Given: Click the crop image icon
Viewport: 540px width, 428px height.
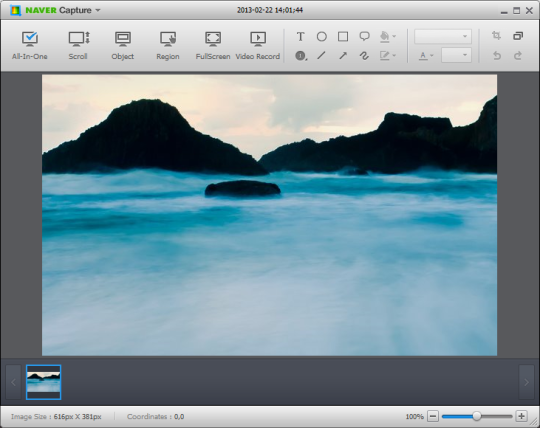Looking at the screenshot, I should [x=496, y=35].
